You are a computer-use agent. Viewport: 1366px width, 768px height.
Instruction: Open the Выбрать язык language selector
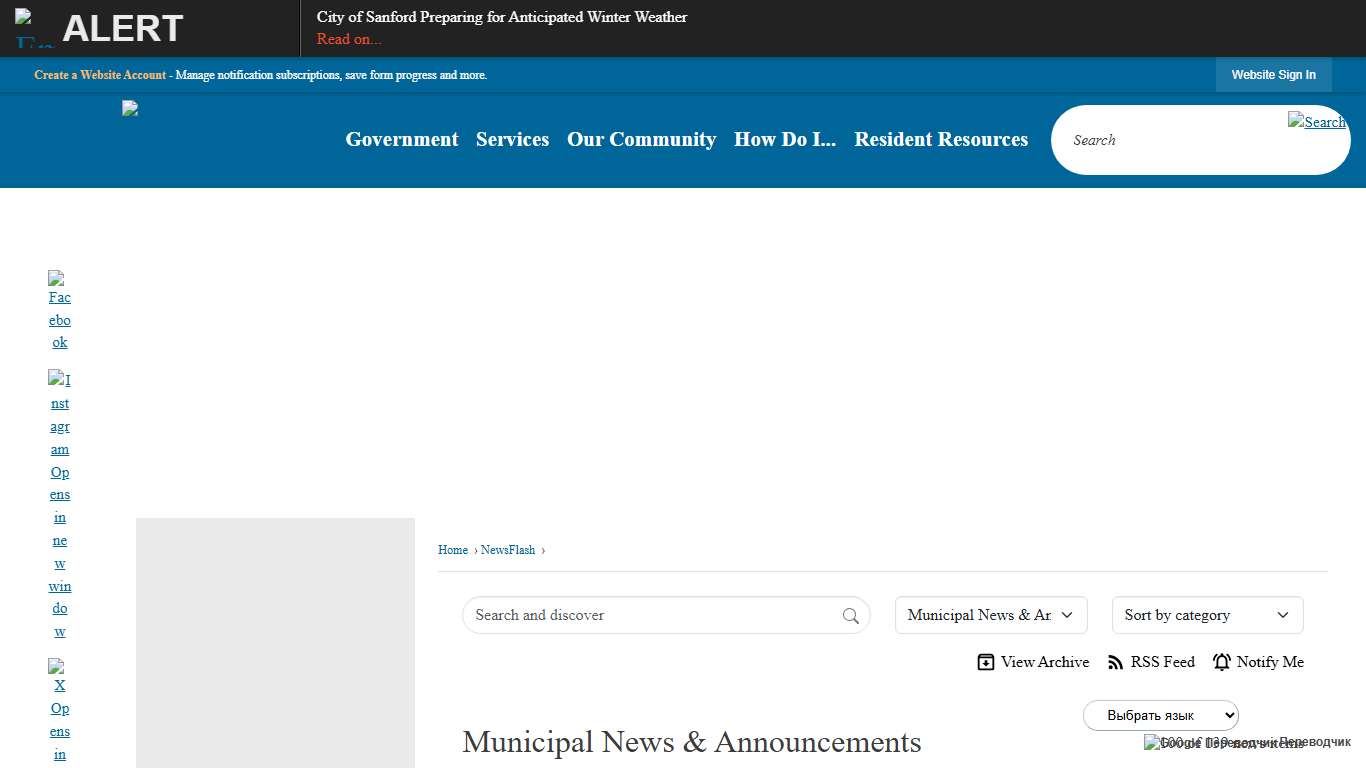point(1160,715)
